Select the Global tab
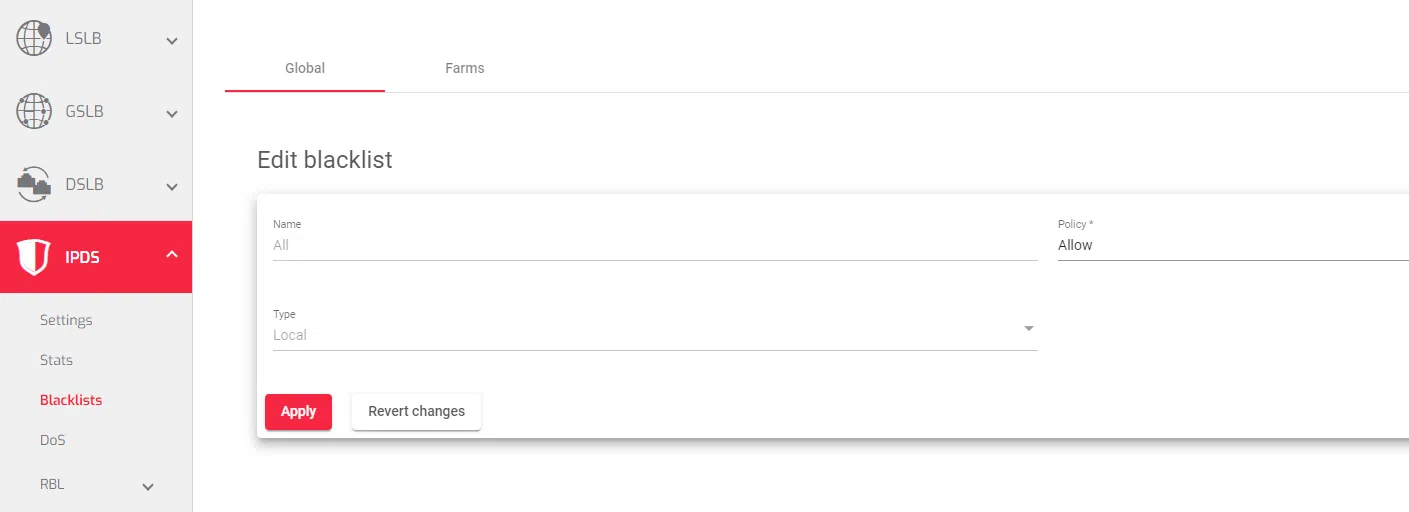This screenshot has width=1409, height=512. pos(305,68)
